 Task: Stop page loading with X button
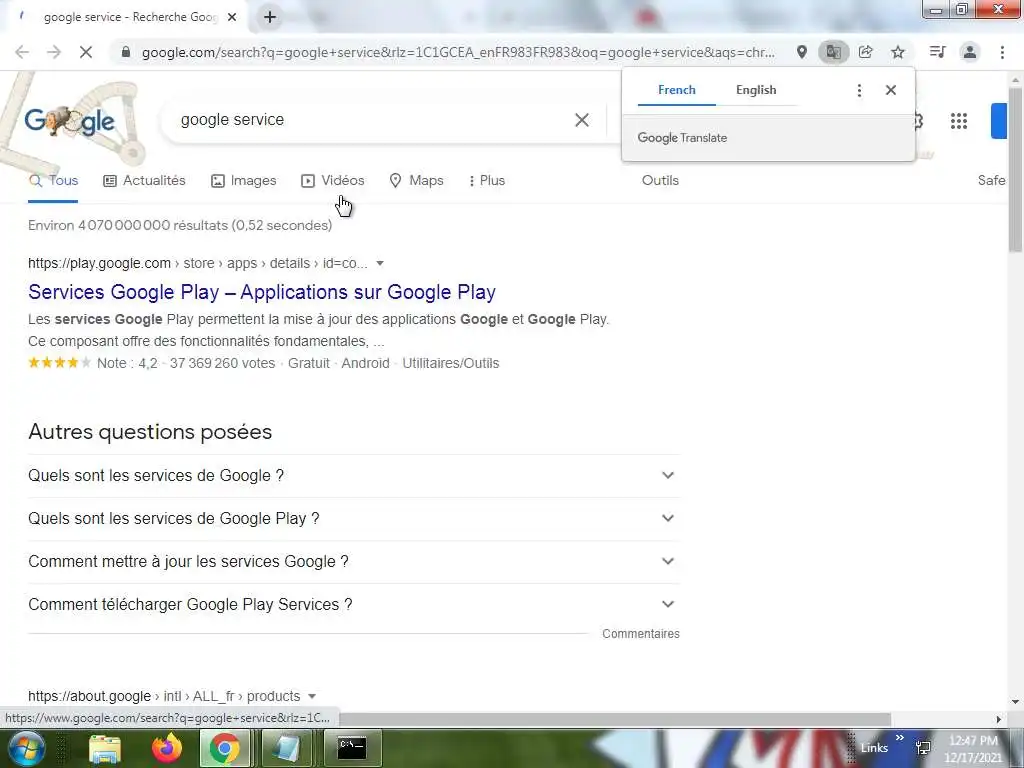pyautogui.click(x=86, y=52)
